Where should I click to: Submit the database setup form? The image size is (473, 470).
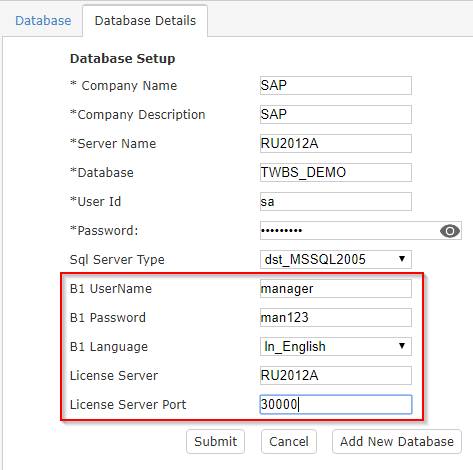point(215,442)
